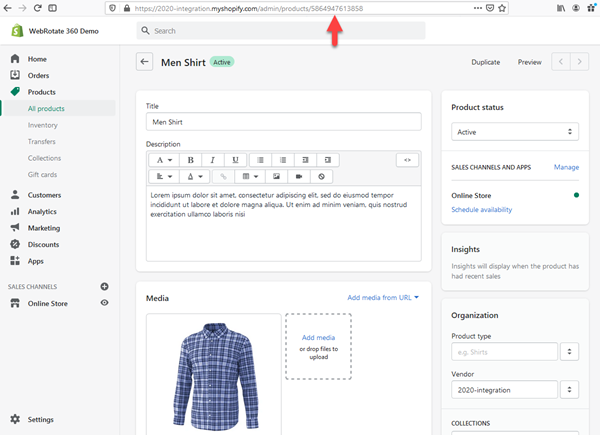
Task: Open the Product status Active dropdown
Action: tap(515, 132)
